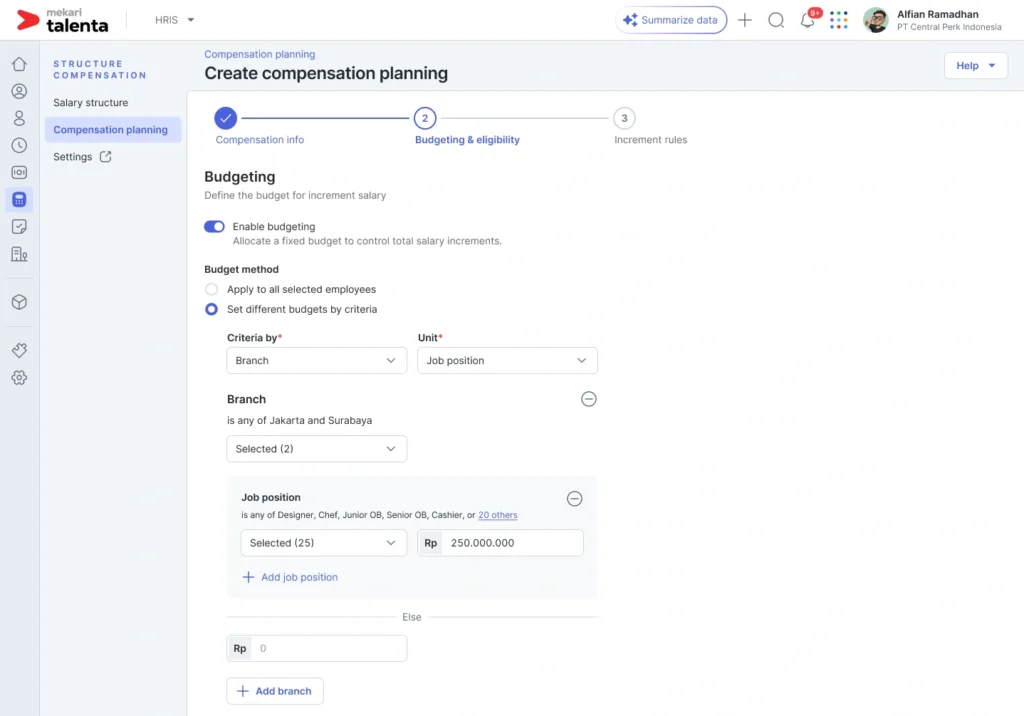Image resolution: width=1024 pixels, height=716 pixels.
Task: Remove the Branch criteria with minus icon
Action: click(588, 399)
